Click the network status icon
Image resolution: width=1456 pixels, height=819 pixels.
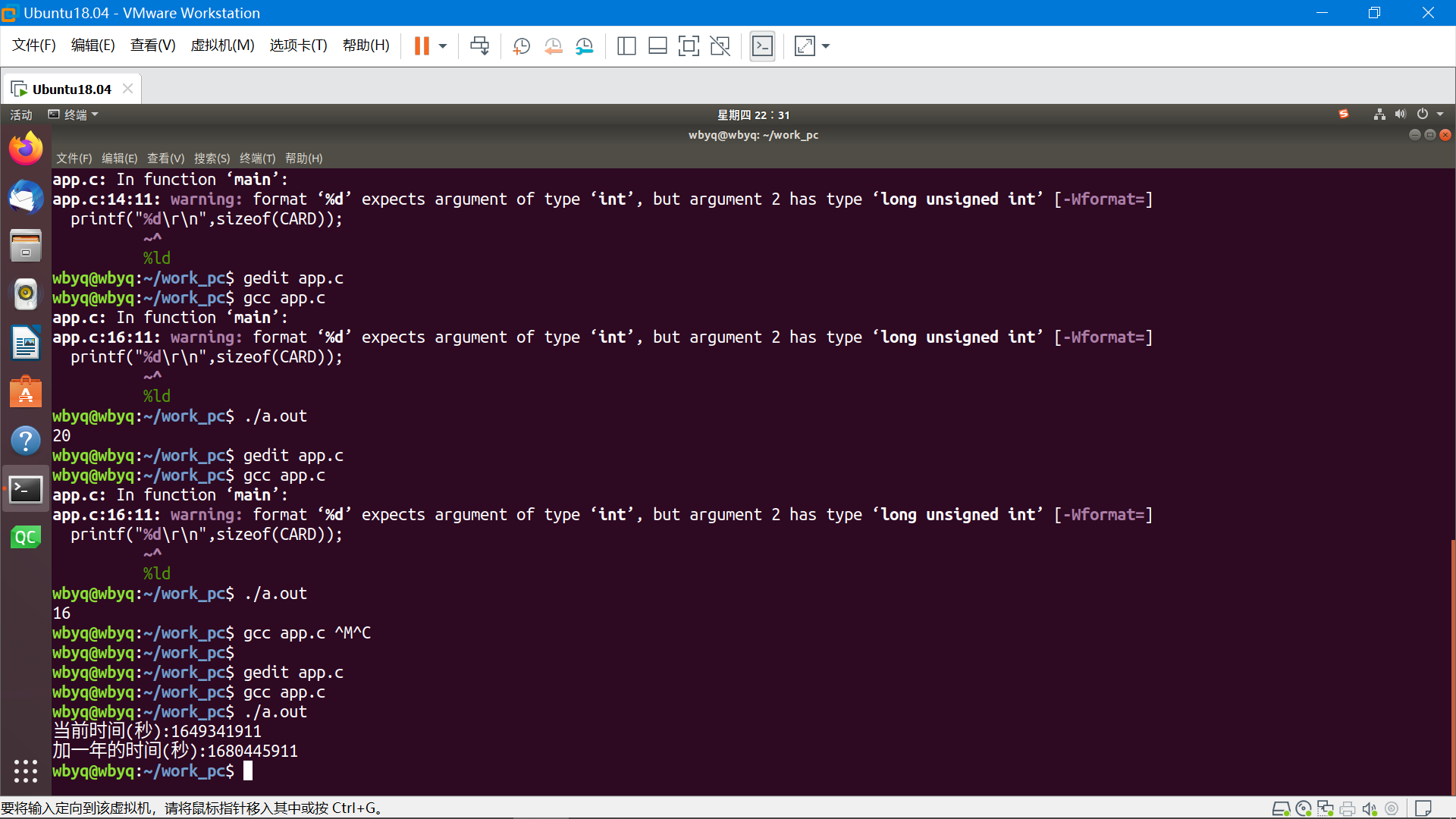click(1379, 114)
